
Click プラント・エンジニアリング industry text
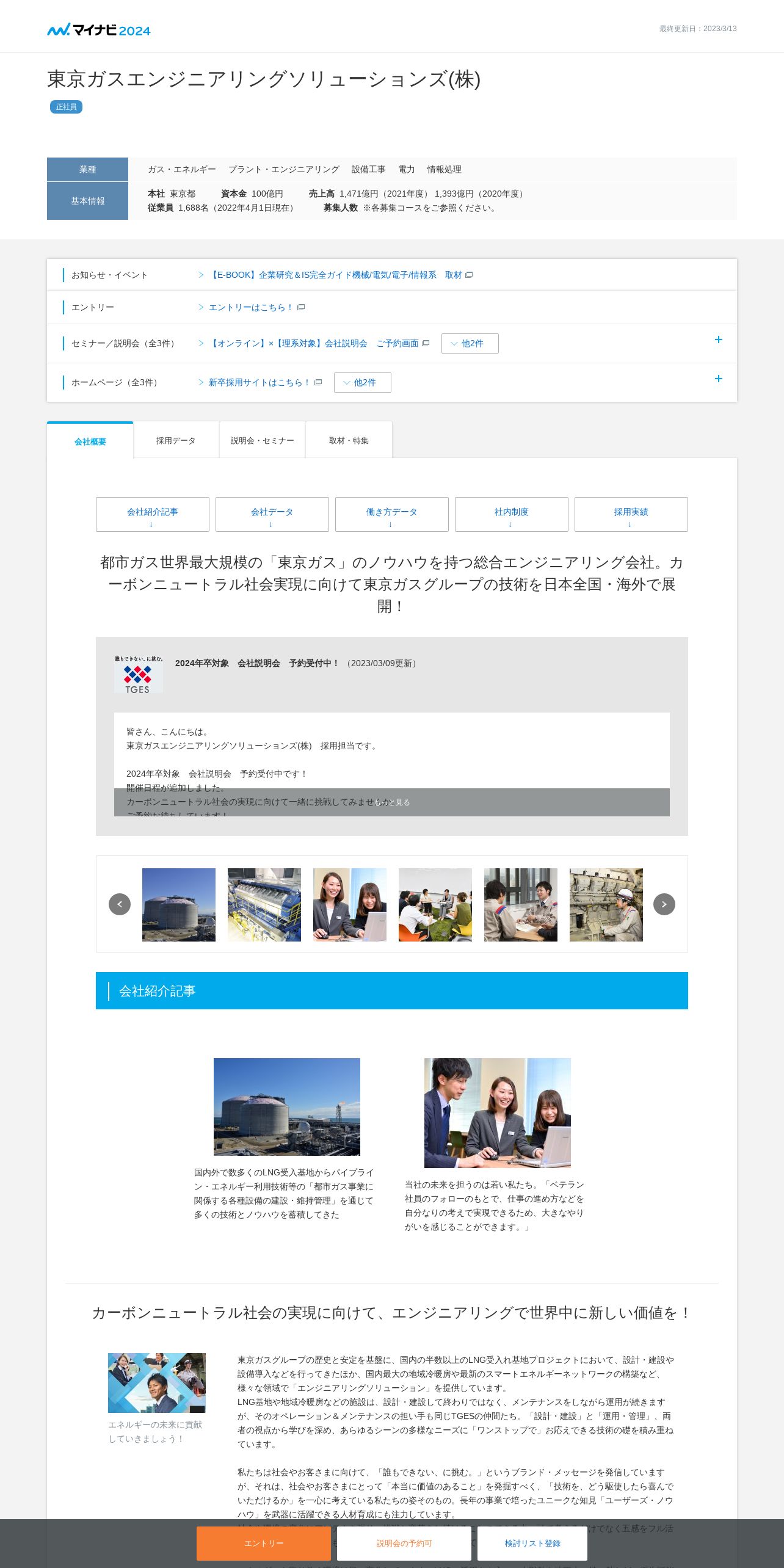(284, 169)
